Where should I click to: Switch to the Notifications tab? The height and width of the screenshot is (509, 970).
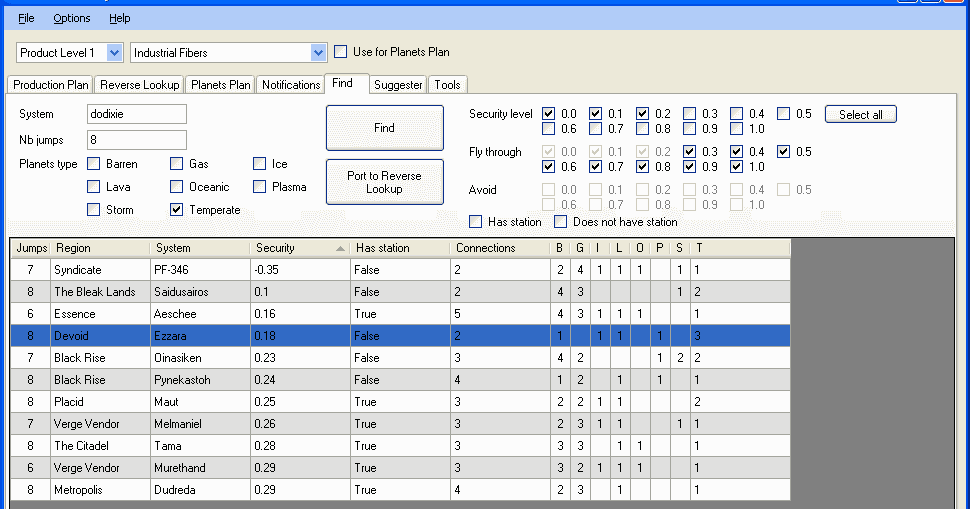(x=291, y=85)
